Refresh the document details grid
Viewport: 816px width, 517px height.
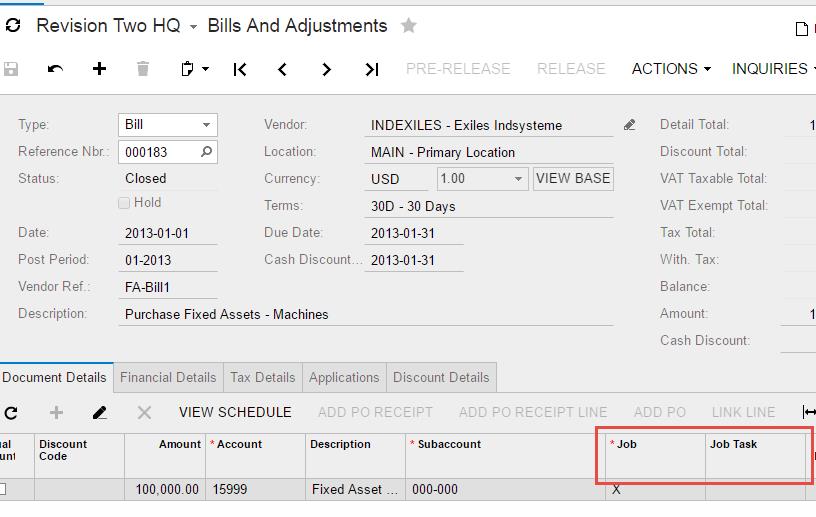click(x=11, y=413)
